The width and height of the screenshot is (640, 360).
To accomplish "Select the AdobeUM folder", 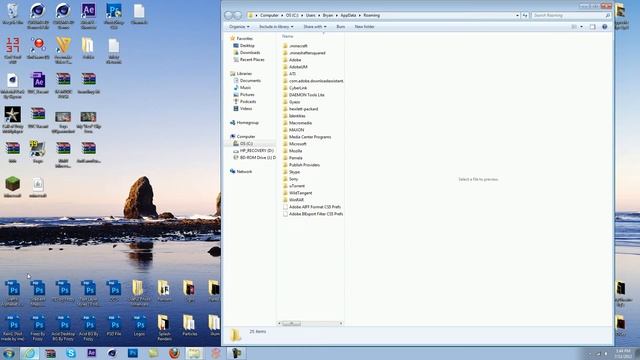I will pos(298,67).
